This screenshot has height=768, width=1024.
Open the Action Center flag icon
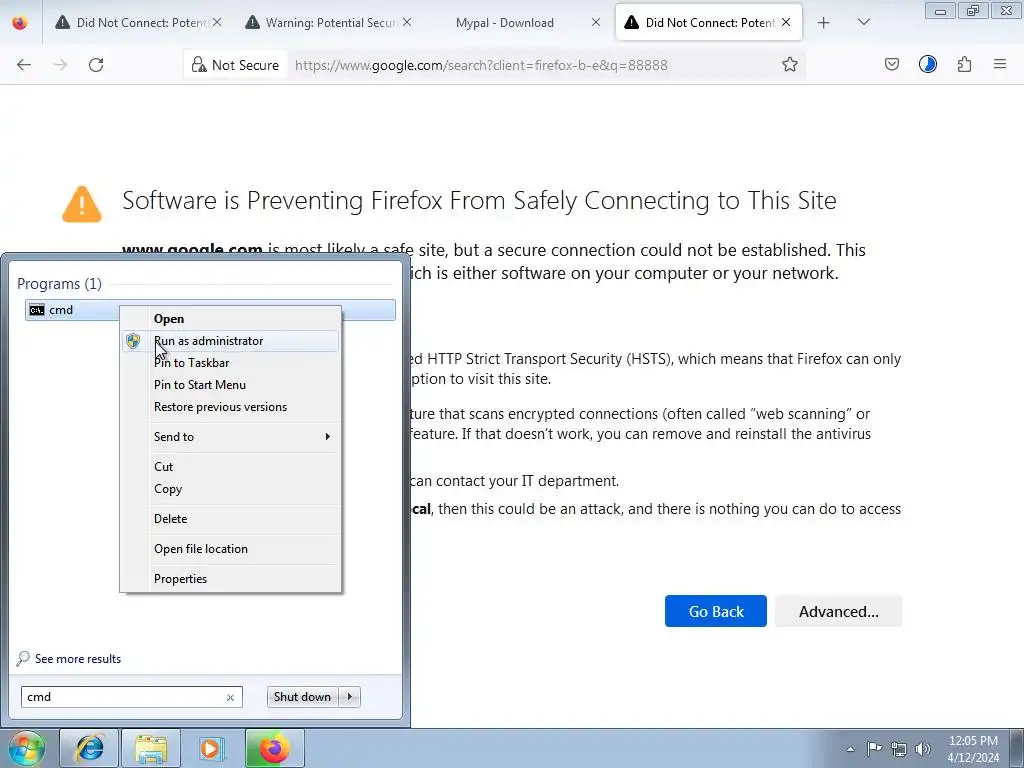tap(874, 749)
